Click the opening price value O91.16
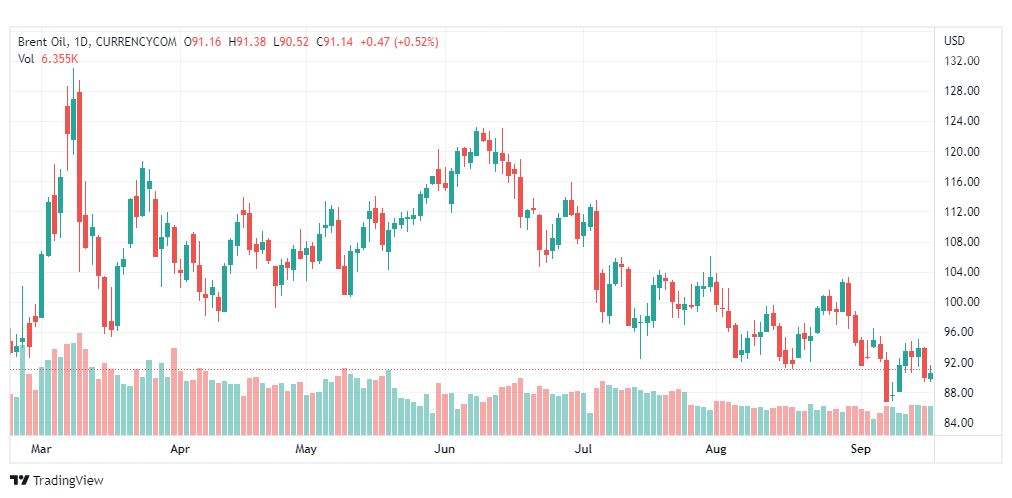Viewport: 1012px width, 498px height. pos(203,41)
